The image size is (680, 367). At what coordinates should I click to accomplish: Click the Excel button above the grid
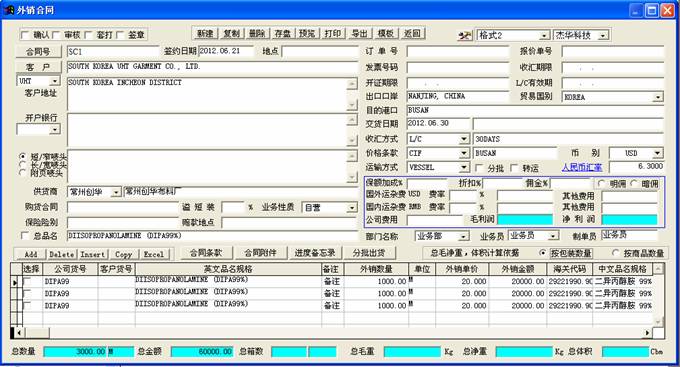coord(154,254)
